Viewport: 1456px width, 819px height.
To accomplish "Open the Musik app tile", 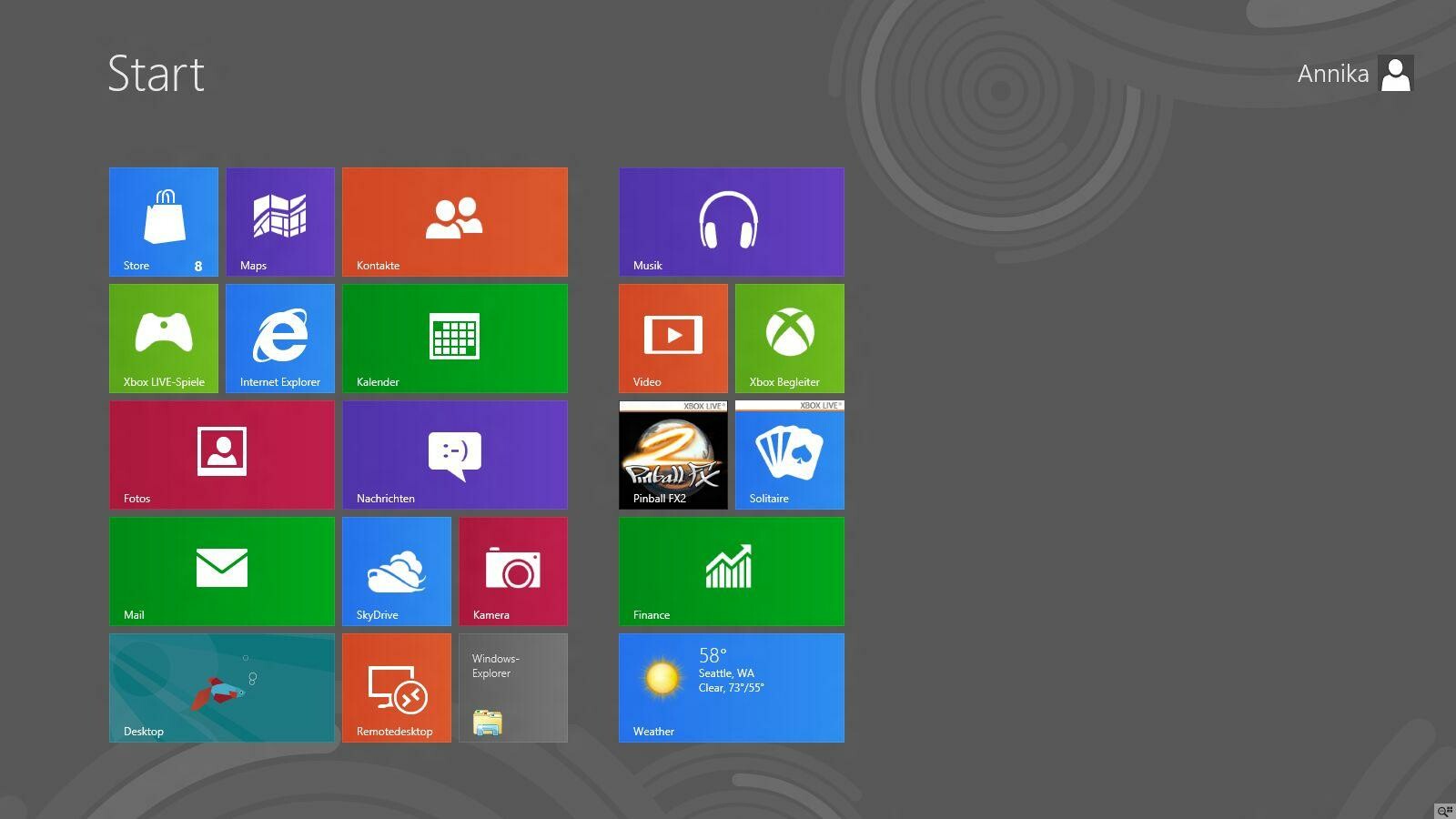I will (x=731, y=221).
